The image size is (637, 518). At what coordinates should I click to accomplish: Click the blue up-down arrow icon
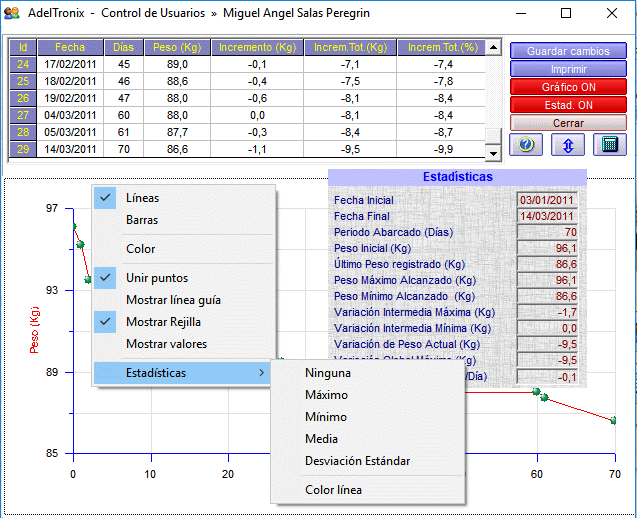point(567,144)
